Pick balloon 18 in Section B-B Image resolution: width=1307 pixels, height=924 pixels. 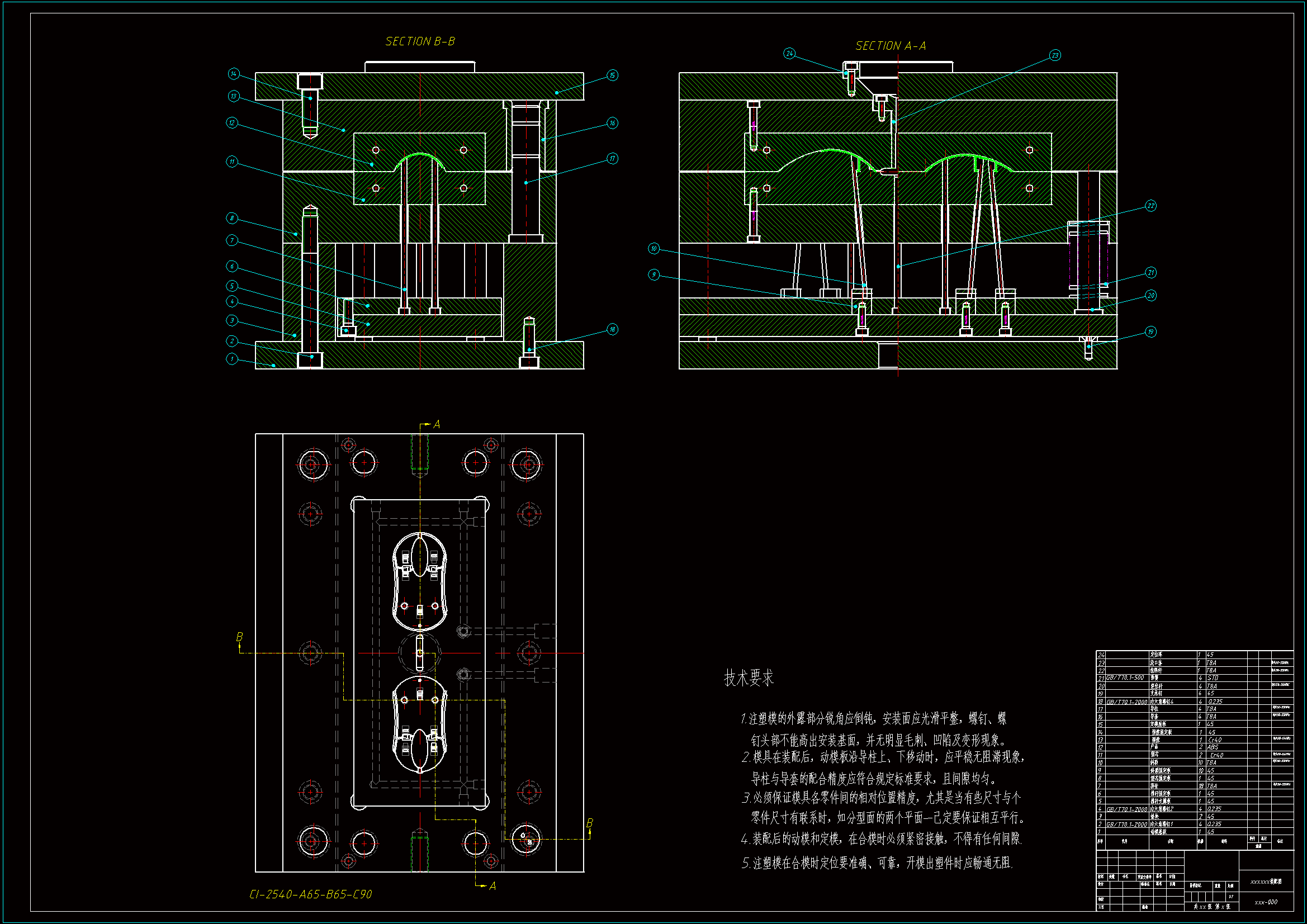click(x=612, y=329)
